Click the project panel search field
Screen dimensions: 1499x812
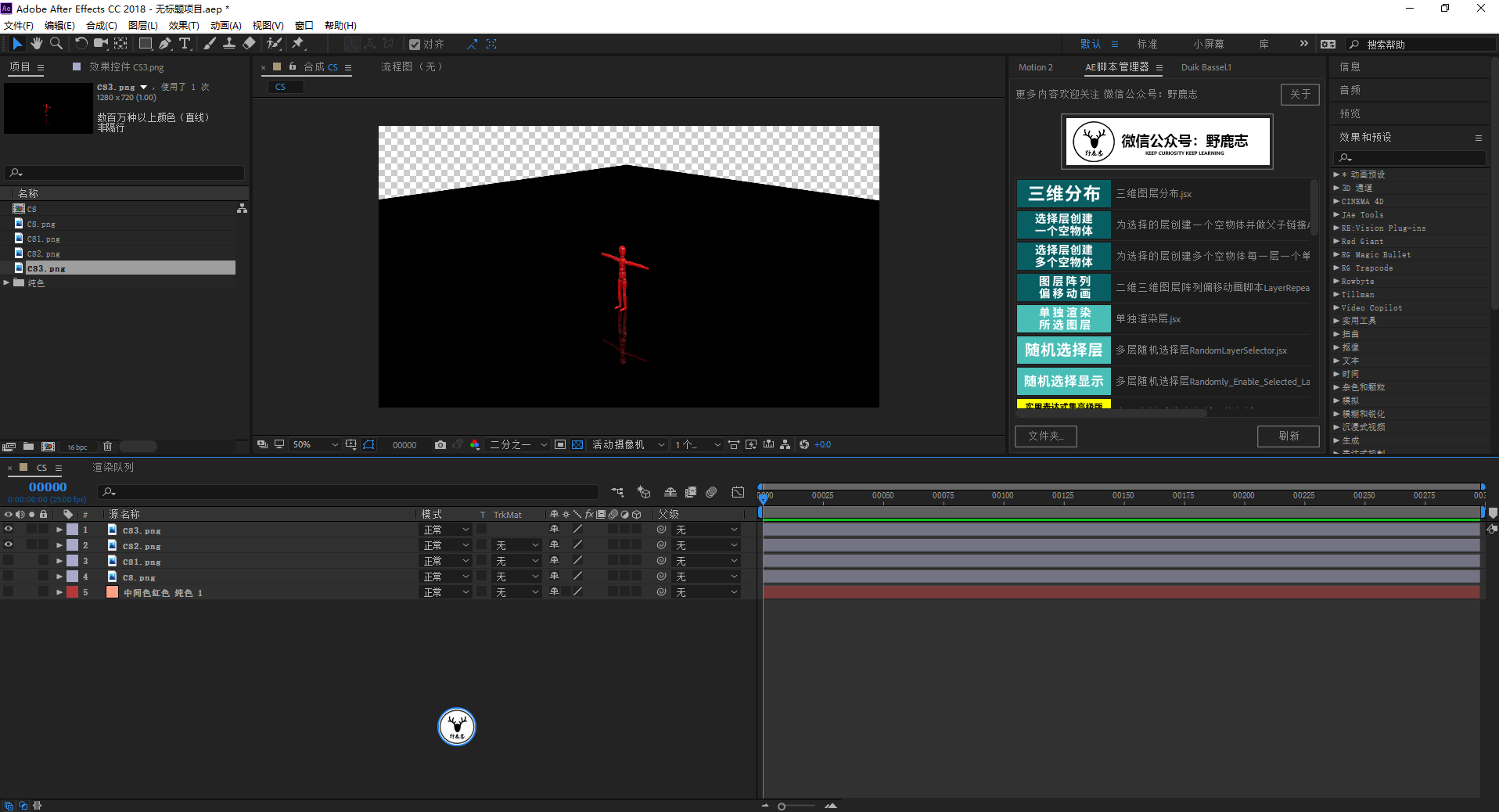pyautogui.click(x=125, y=173)
